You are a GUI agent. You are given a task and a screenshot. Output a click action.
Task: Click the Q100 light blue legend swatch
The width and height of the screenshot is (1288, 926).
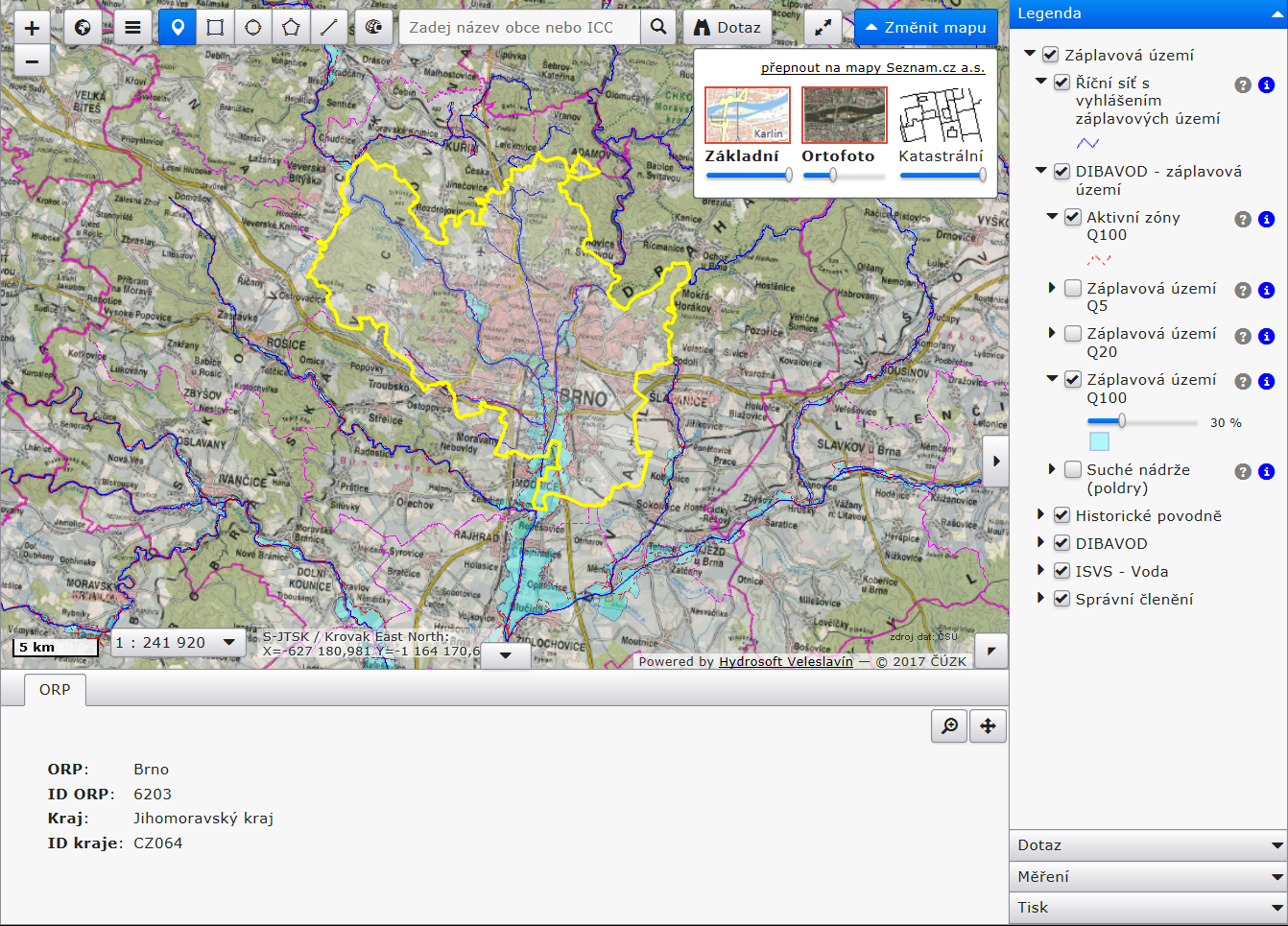(1099, 441)
